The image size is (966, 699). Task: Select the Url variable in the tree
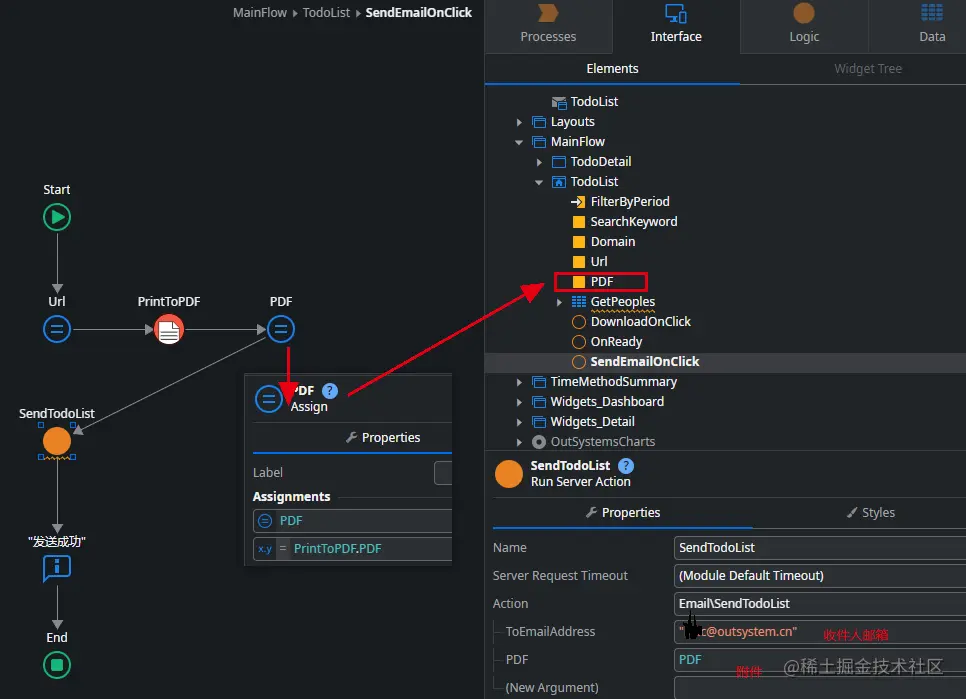(599, 262)
